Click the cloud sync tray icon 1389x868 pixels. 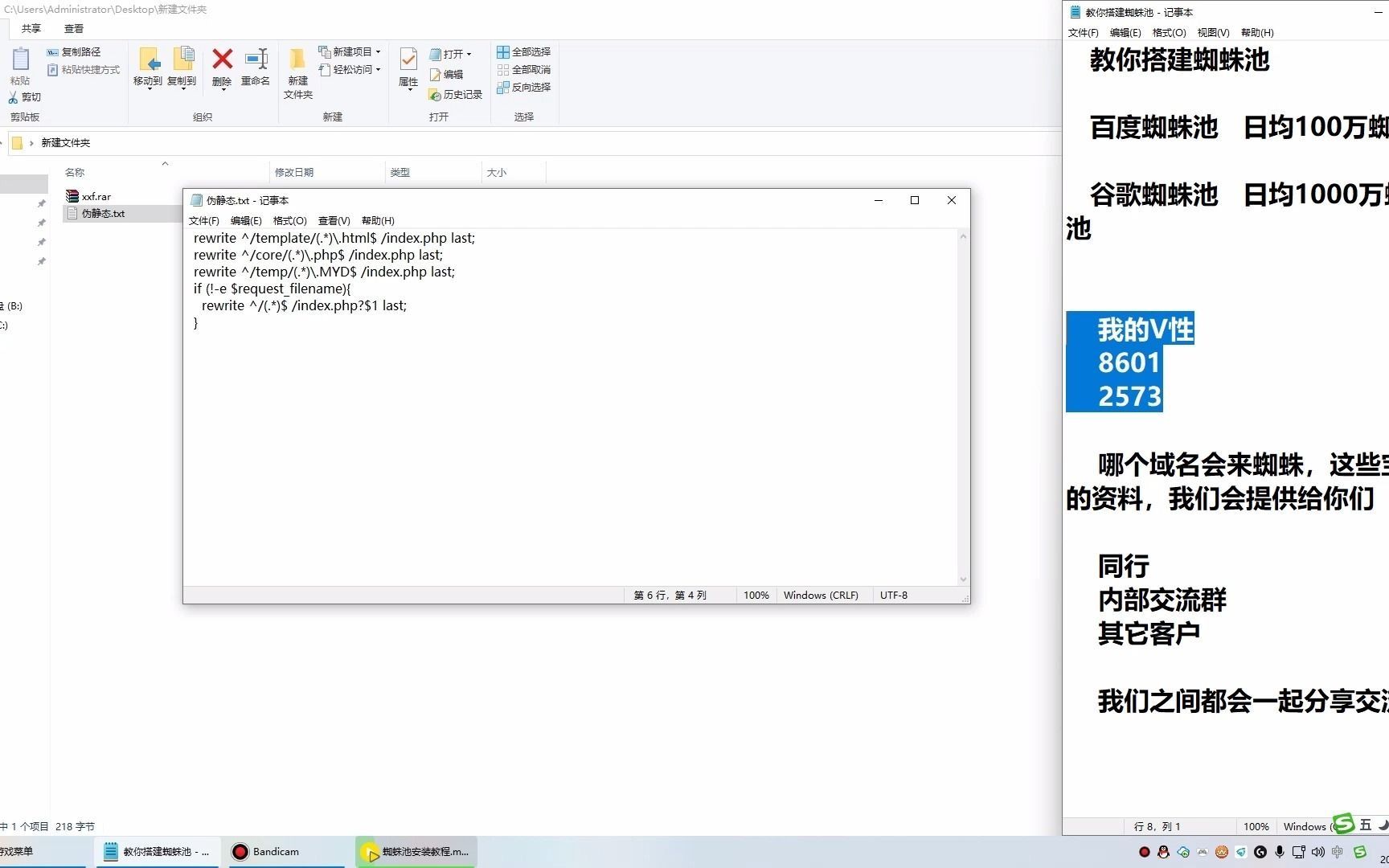pos(1182,852)
